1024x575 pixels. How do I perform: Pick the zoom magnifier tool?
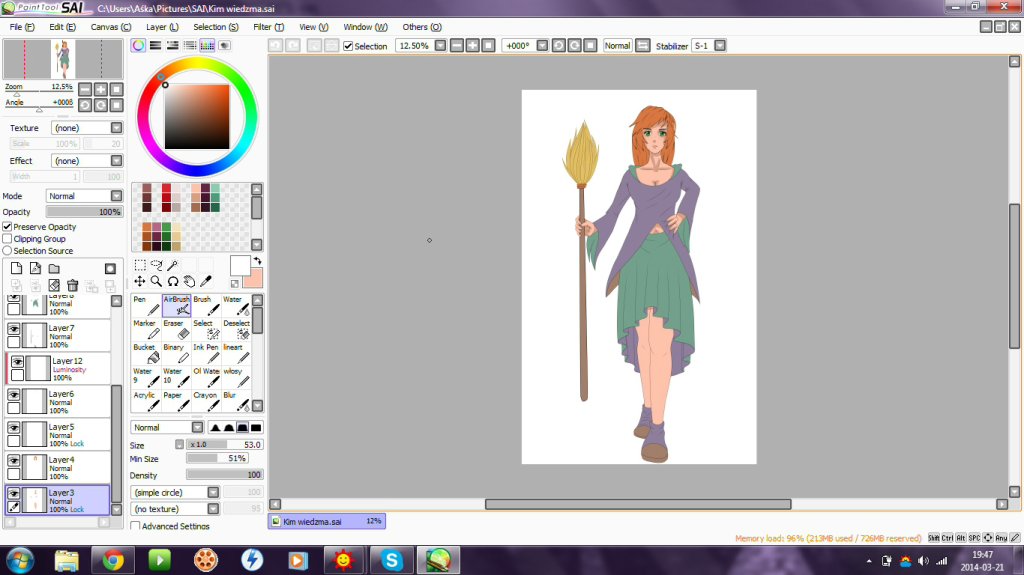click(x=156, y=281)
